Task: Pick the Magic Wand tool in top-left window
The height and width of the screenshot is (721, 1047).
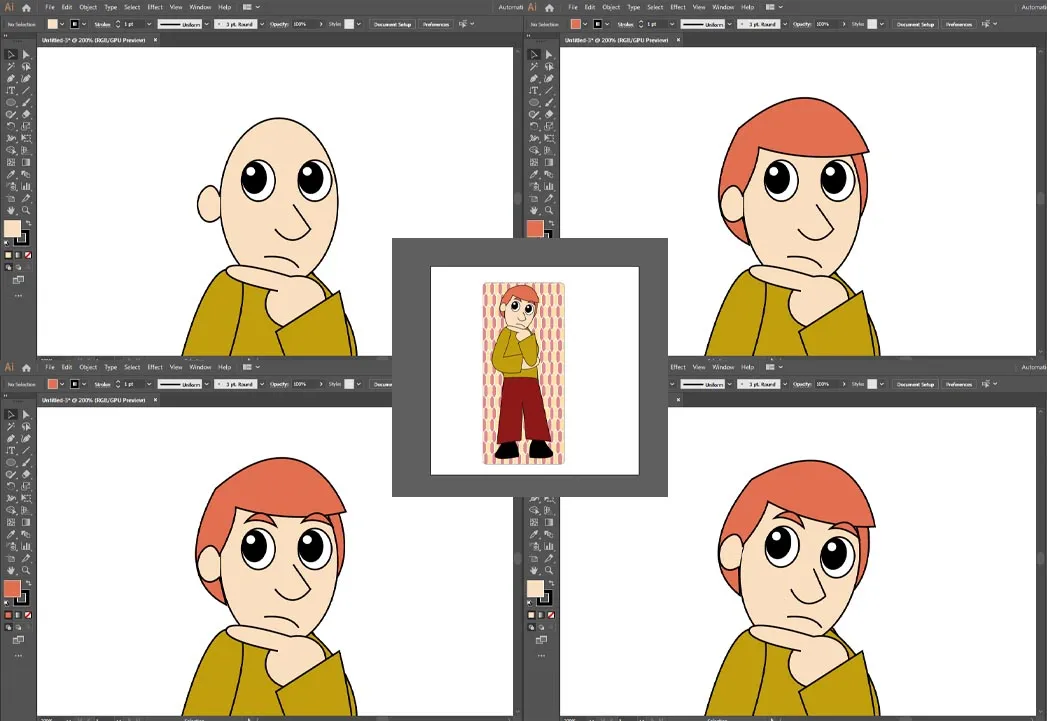Action: tap(11, 67)
